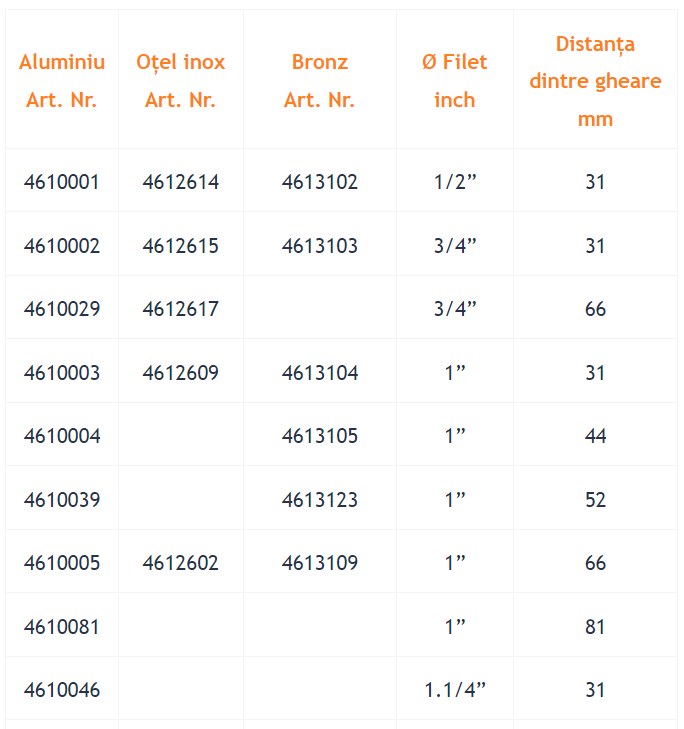Click distance 66 in row 4610005

coord(595,563)
